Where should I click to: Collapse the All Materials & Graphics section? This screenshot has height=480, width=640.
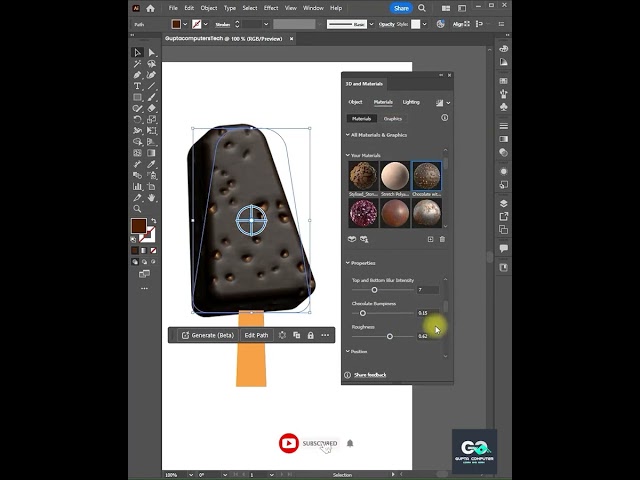[348, 135]
